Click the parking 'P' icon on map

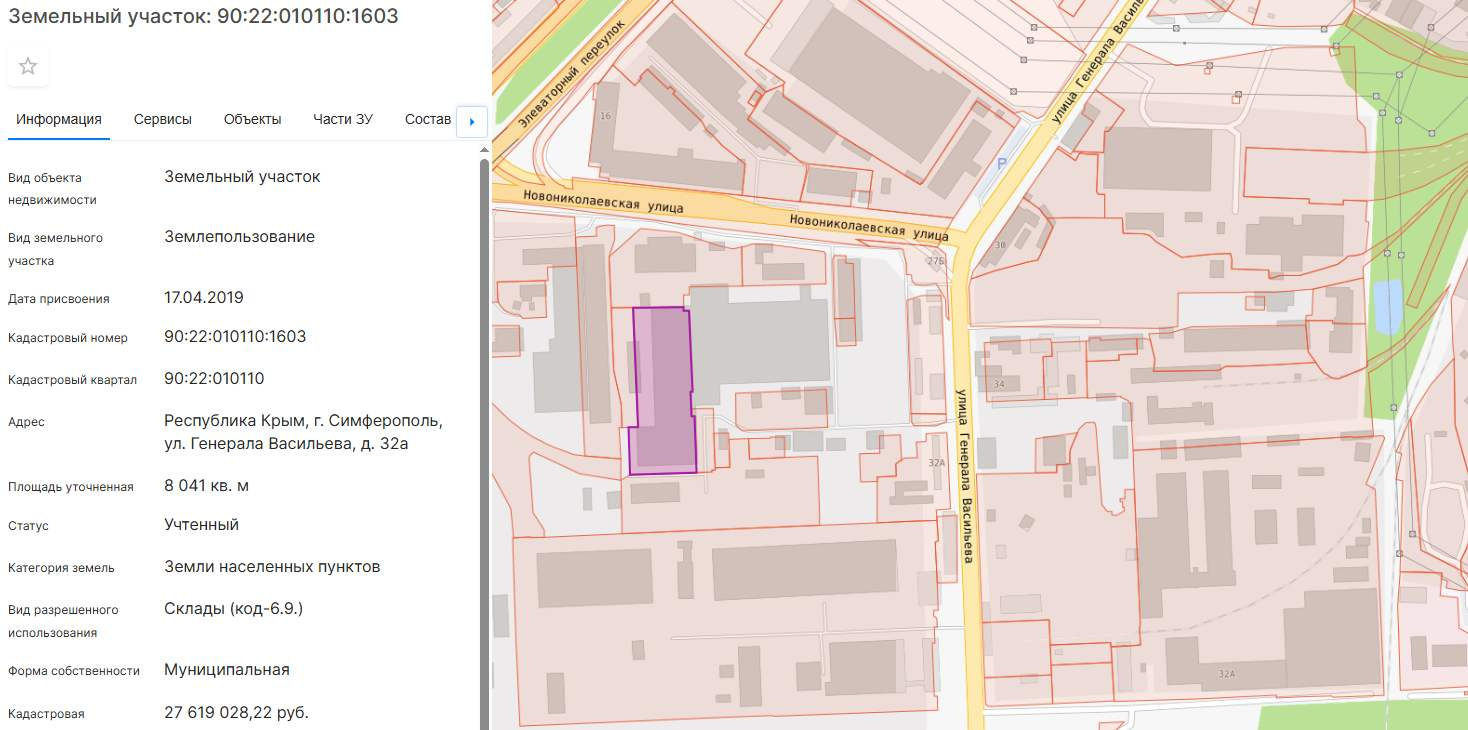[x=1002, y=164]
